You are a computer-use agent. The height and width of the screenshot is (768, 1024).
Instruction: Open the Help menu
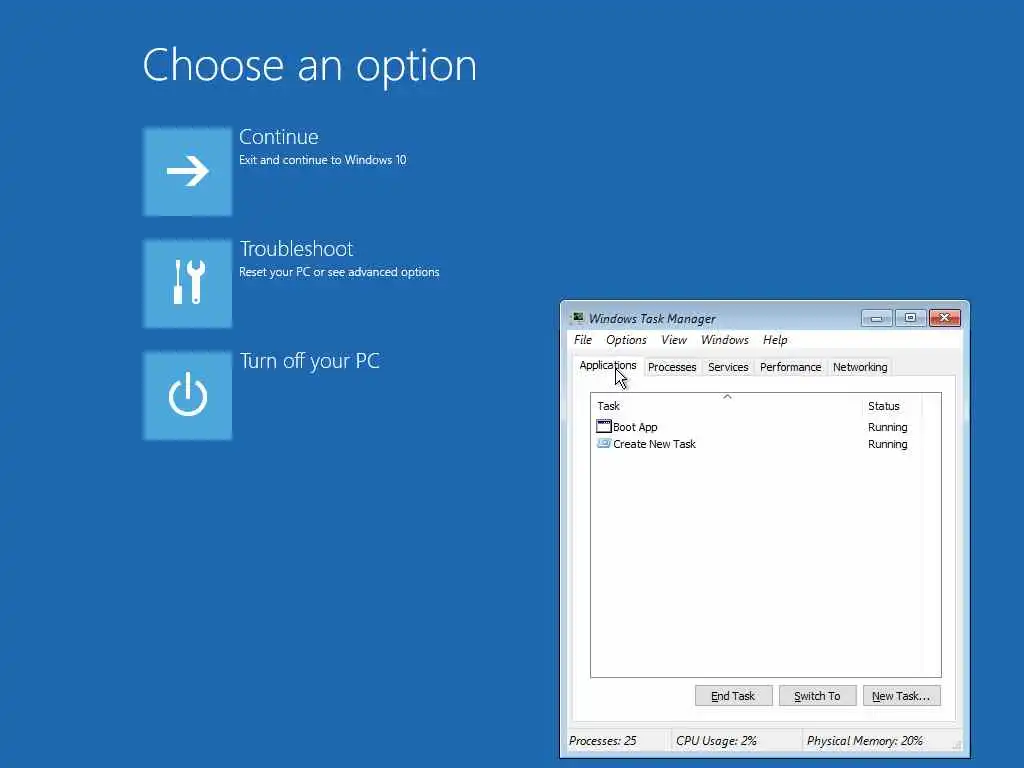(x=775, y=340)
